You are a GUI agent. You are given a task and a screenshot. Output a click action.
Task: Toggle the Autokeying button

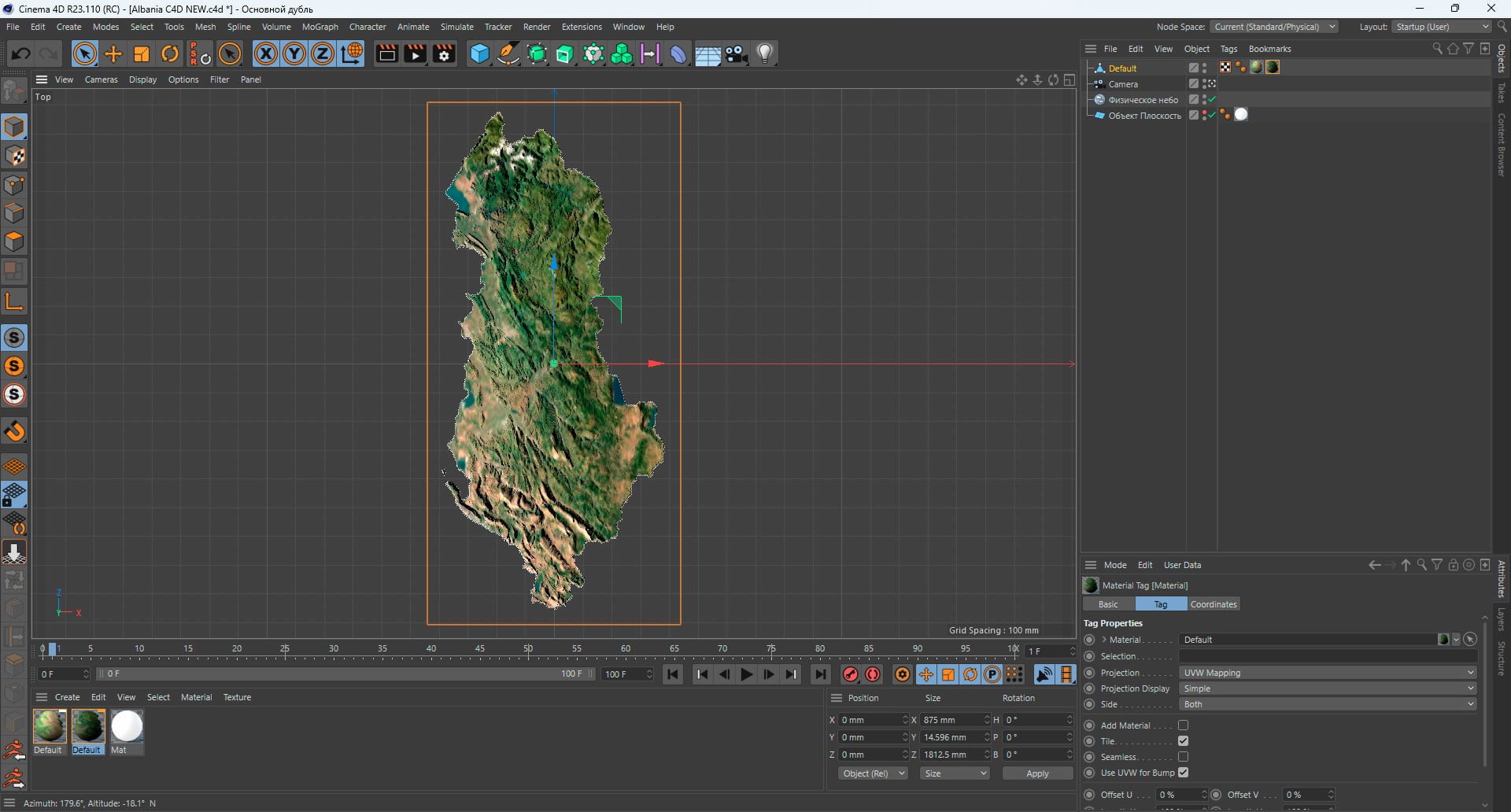tap(873, 674)
